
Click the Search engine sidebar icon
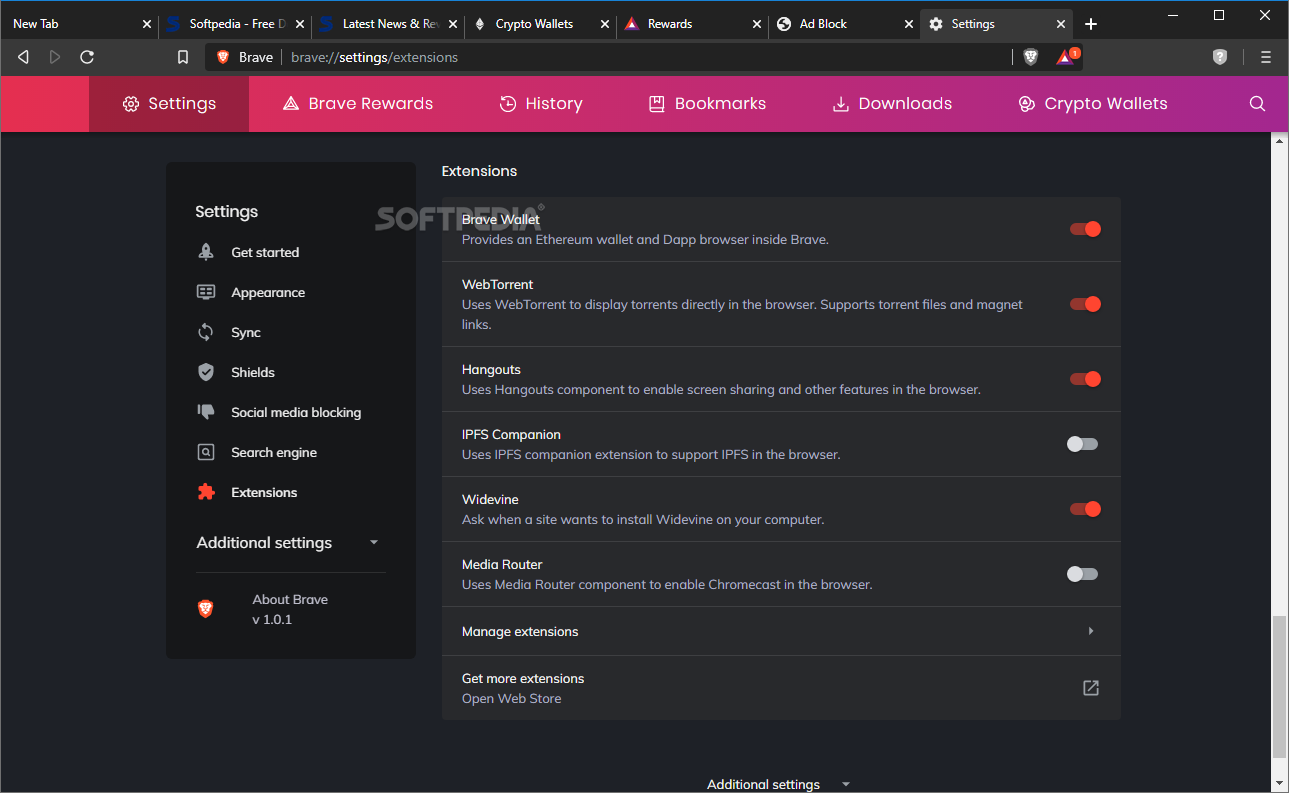[206, 452]
